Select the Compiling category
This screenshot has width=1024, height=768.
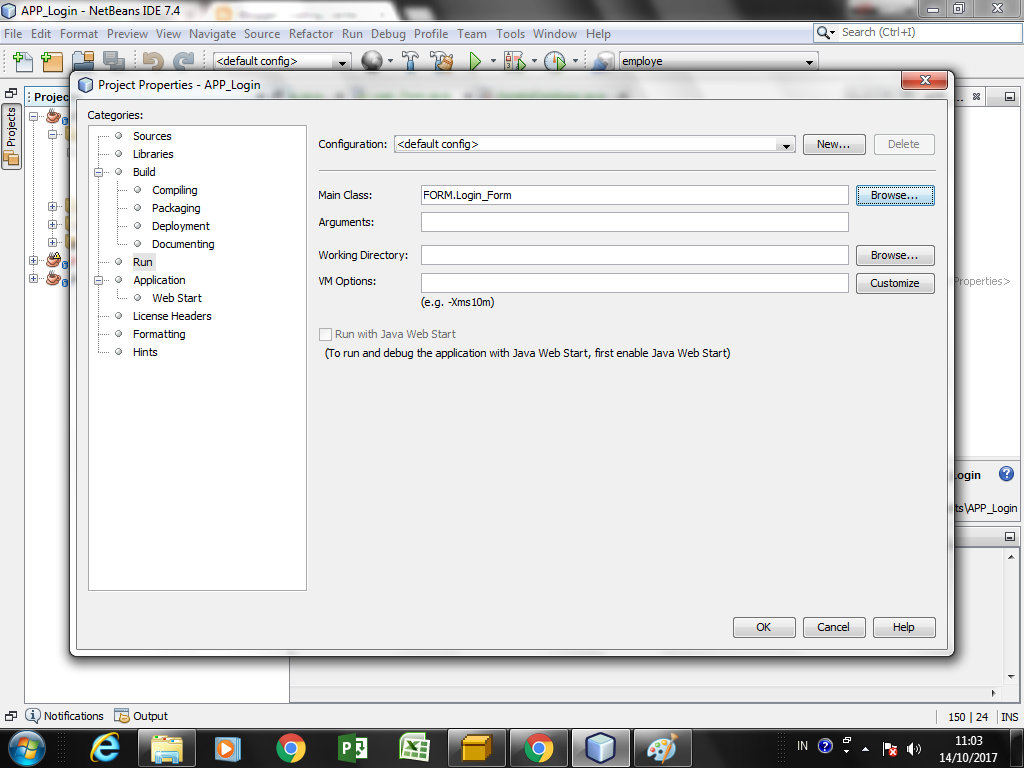(x=174, y=190)
